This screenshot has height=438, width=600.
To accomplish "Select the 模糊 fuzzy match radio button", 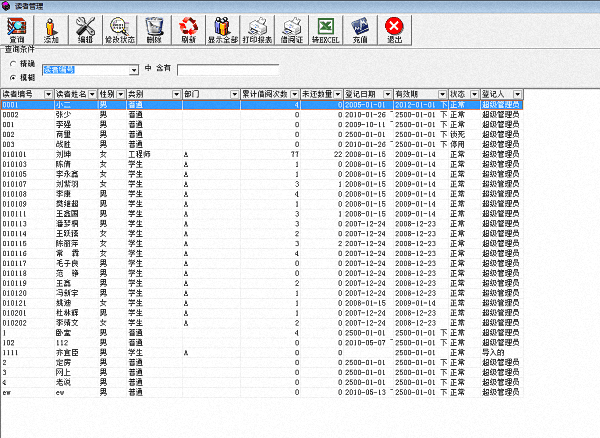I will click(x=13, y=76).
